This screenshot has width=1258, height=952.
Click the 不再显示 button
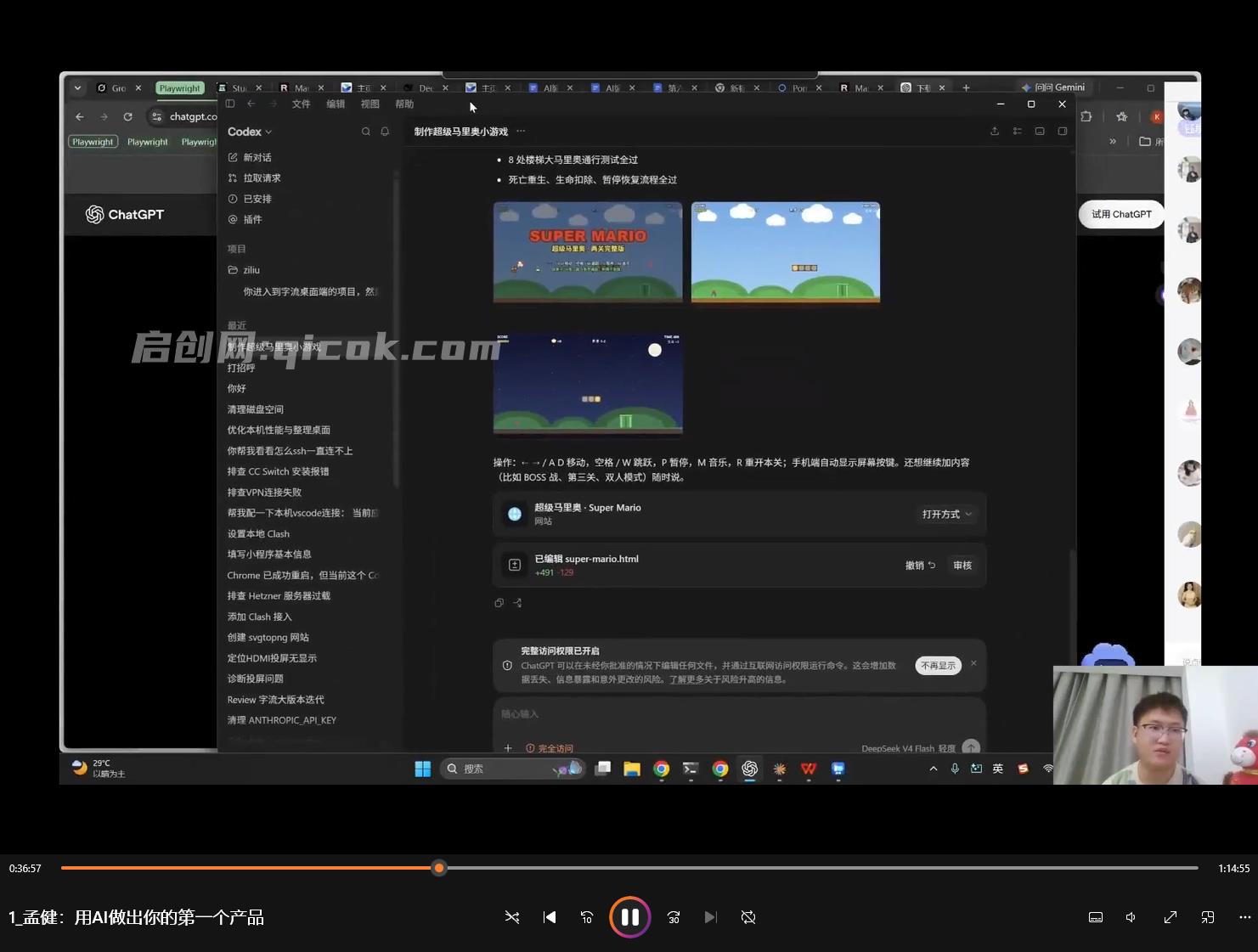[939, 666]
